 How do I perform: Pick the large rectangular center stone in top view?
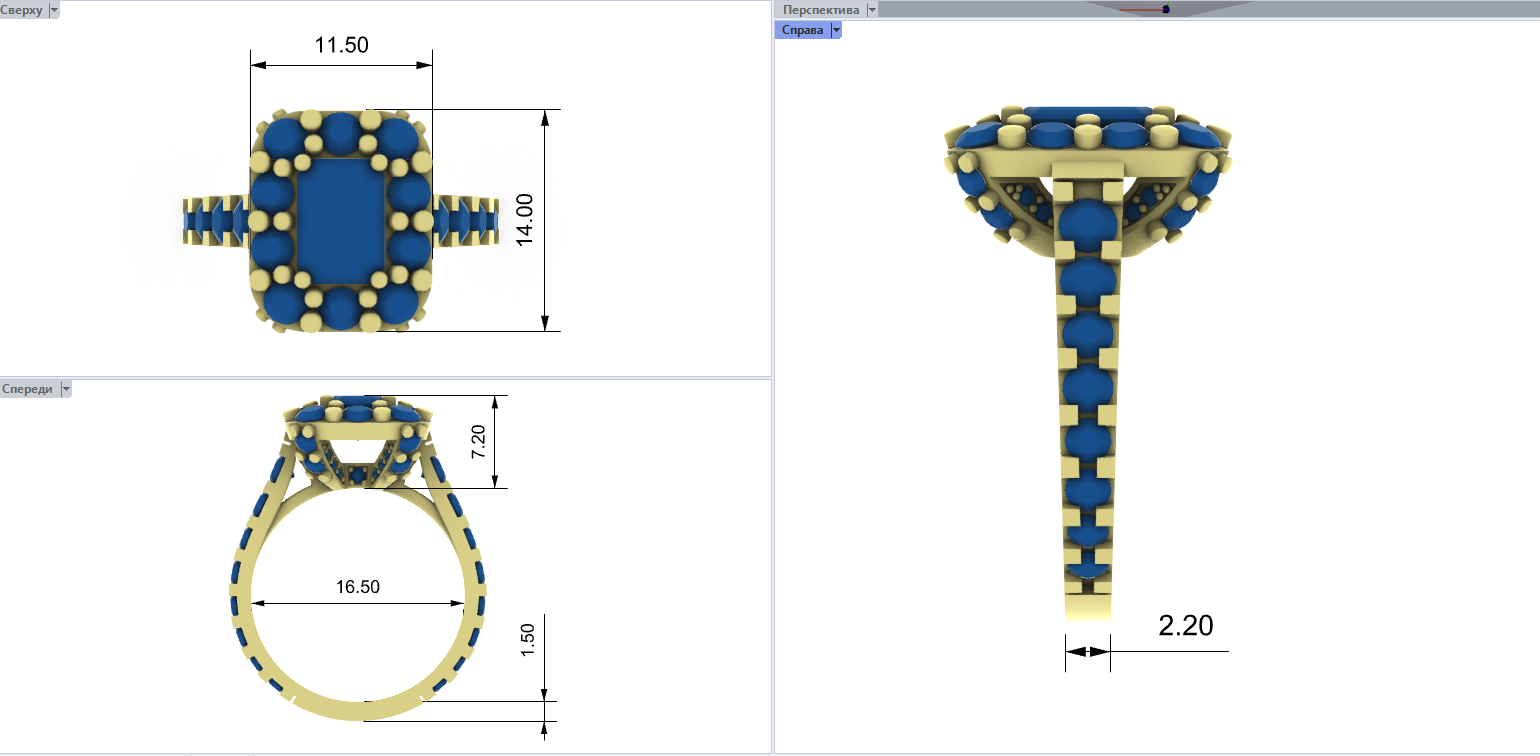pos(340,220)
